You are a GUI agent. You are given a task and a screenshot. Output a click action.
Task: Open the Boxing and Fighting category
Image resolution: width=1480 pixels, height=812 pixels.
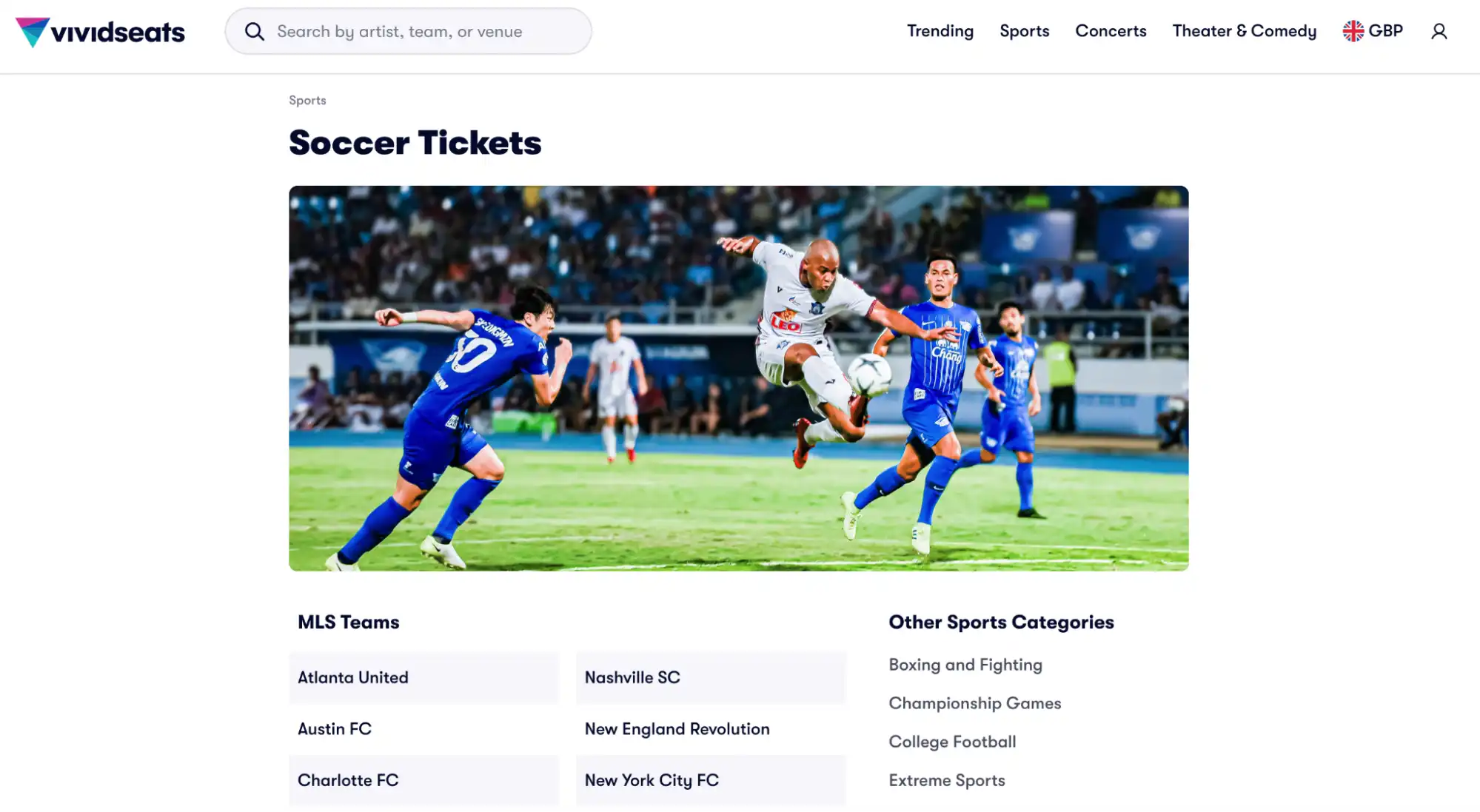point(965,664)
